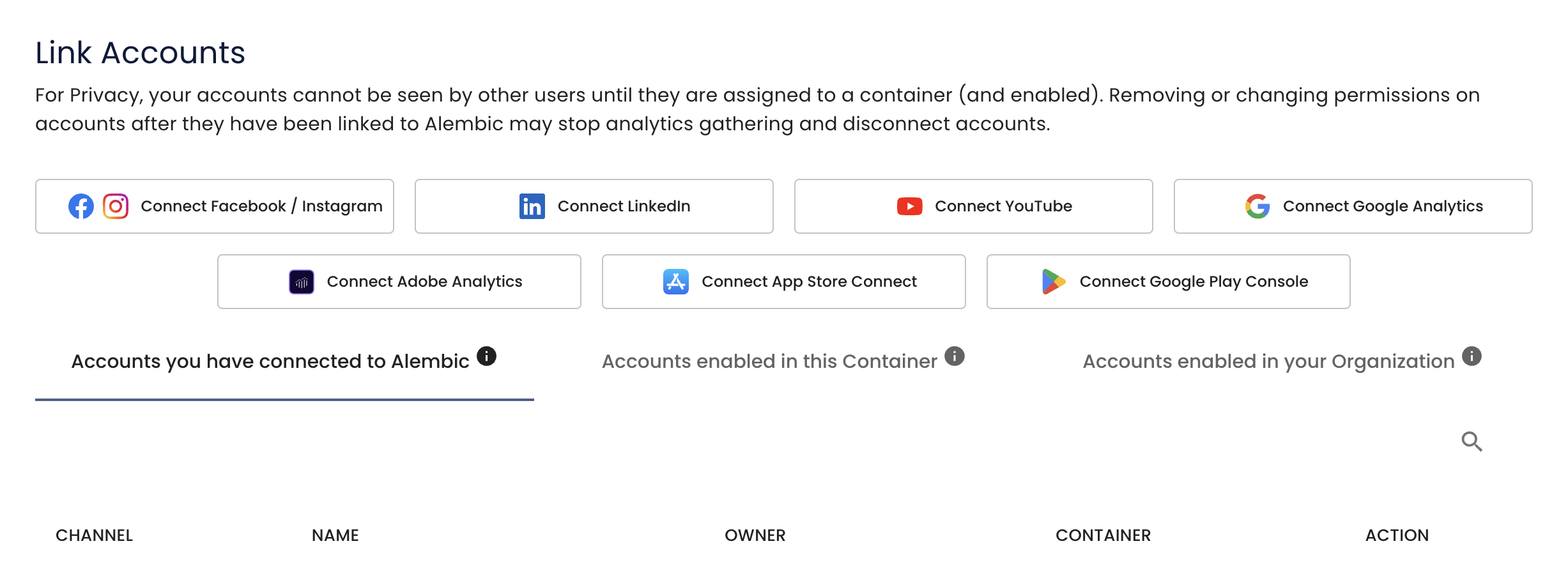Click the info icon beside connected accounts tab
1568x585 pixels.
click(x=488, y=356)
